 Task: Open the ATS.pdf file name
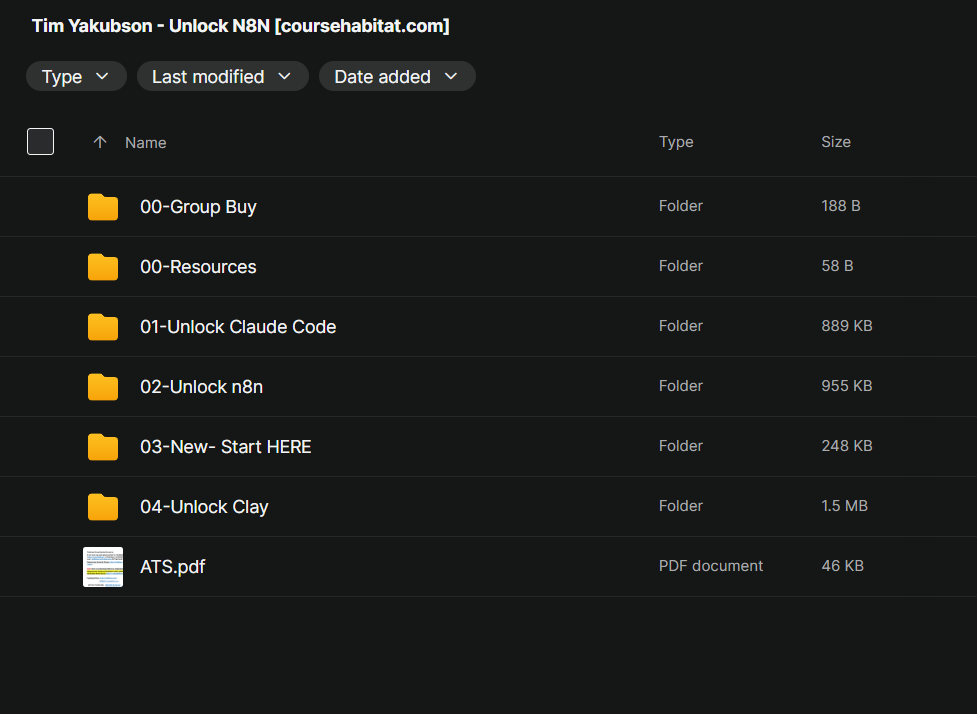coord(173,567)
